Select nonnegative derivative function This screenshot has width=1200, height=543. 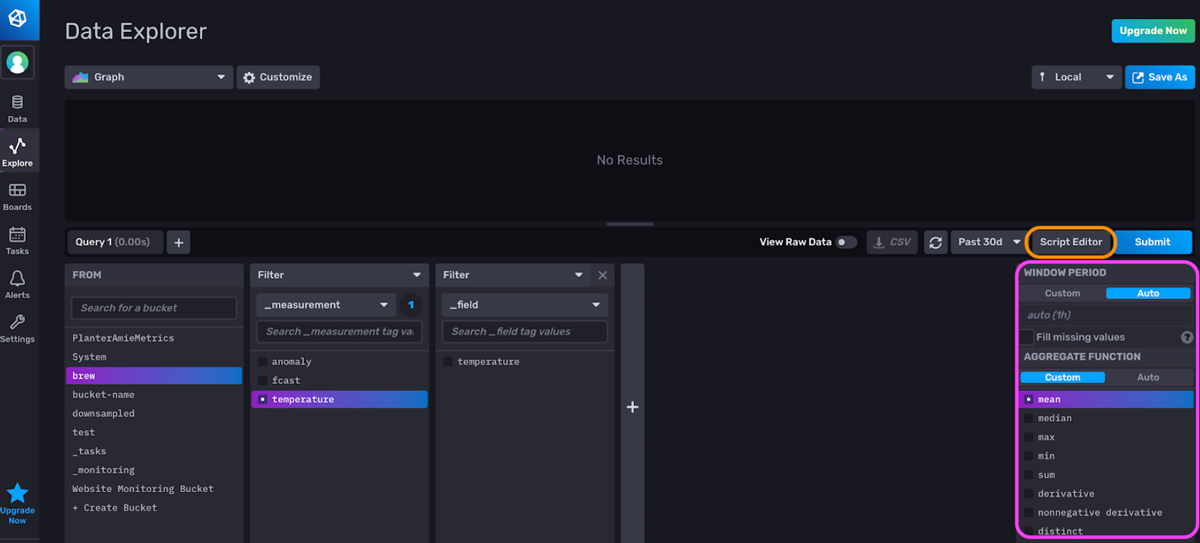click(x=1106, y=513)
